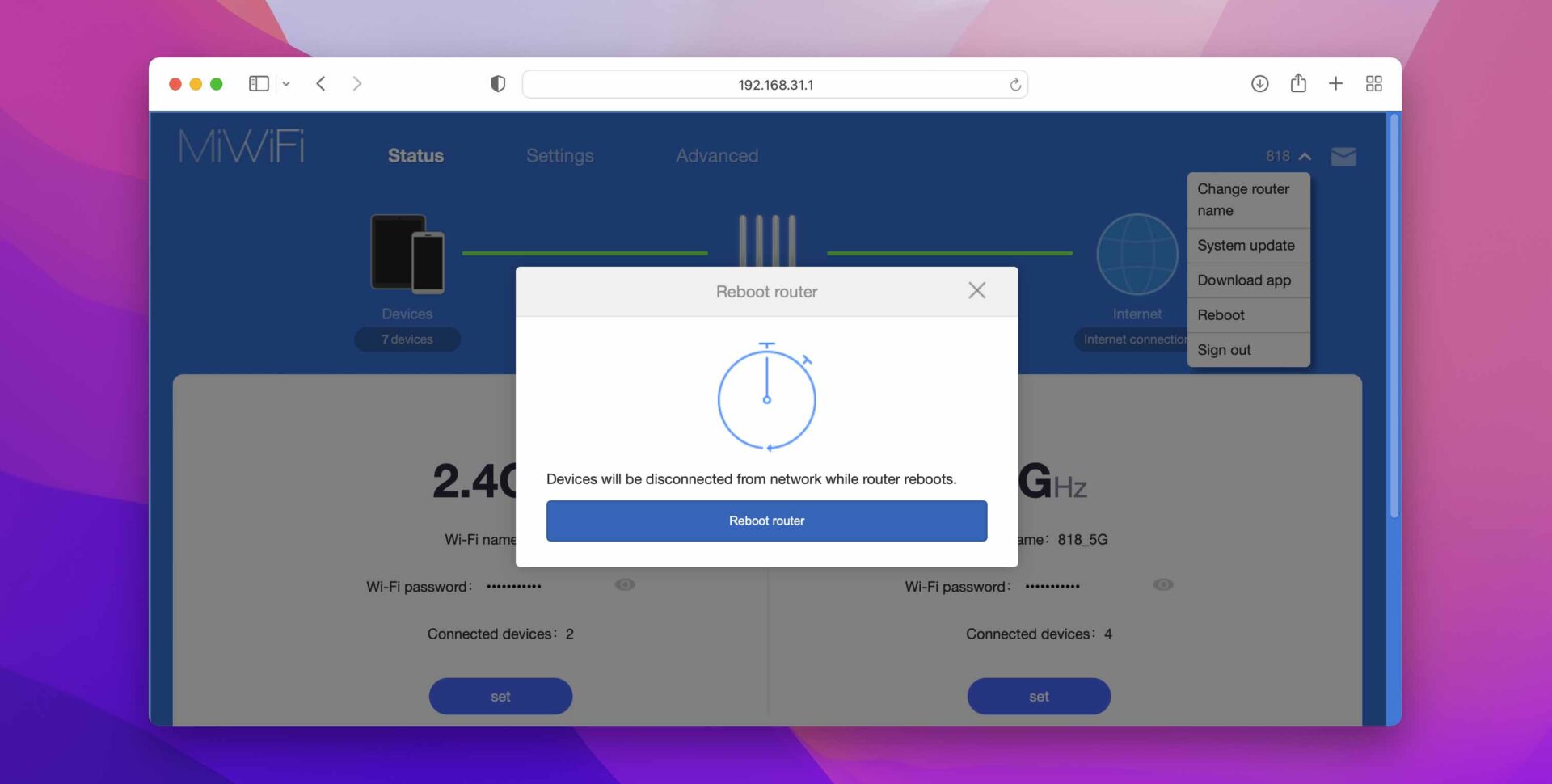Toggle the Safari sidebar
This screenshot has width=1552, height=784.
coord(258,83)
